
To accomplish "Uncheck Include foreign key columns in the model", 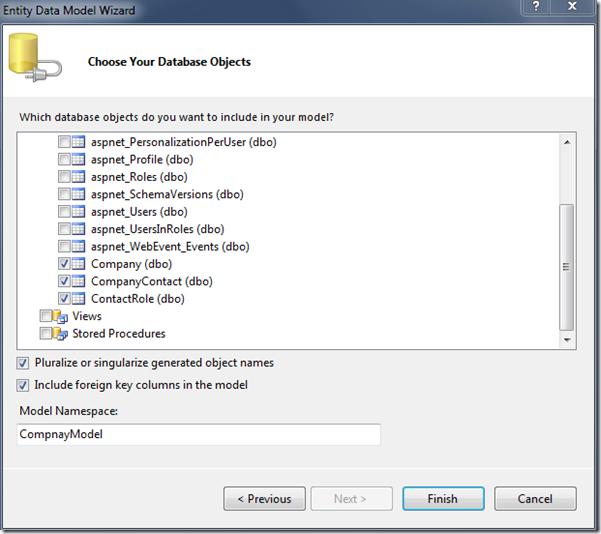I will [23, 385].
